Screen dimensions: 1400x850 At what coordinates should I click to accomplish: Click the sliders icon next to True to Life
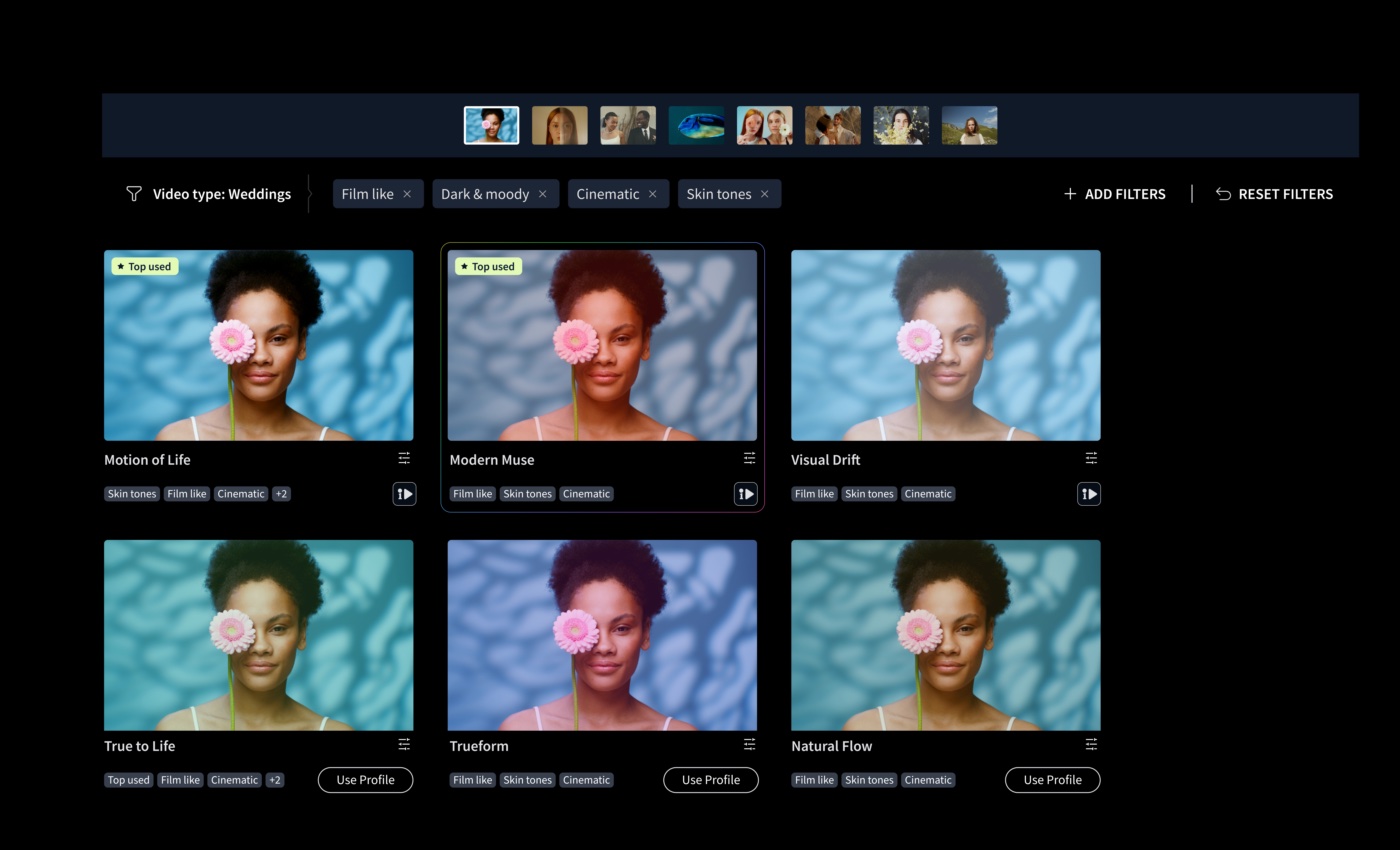point(404,744)
